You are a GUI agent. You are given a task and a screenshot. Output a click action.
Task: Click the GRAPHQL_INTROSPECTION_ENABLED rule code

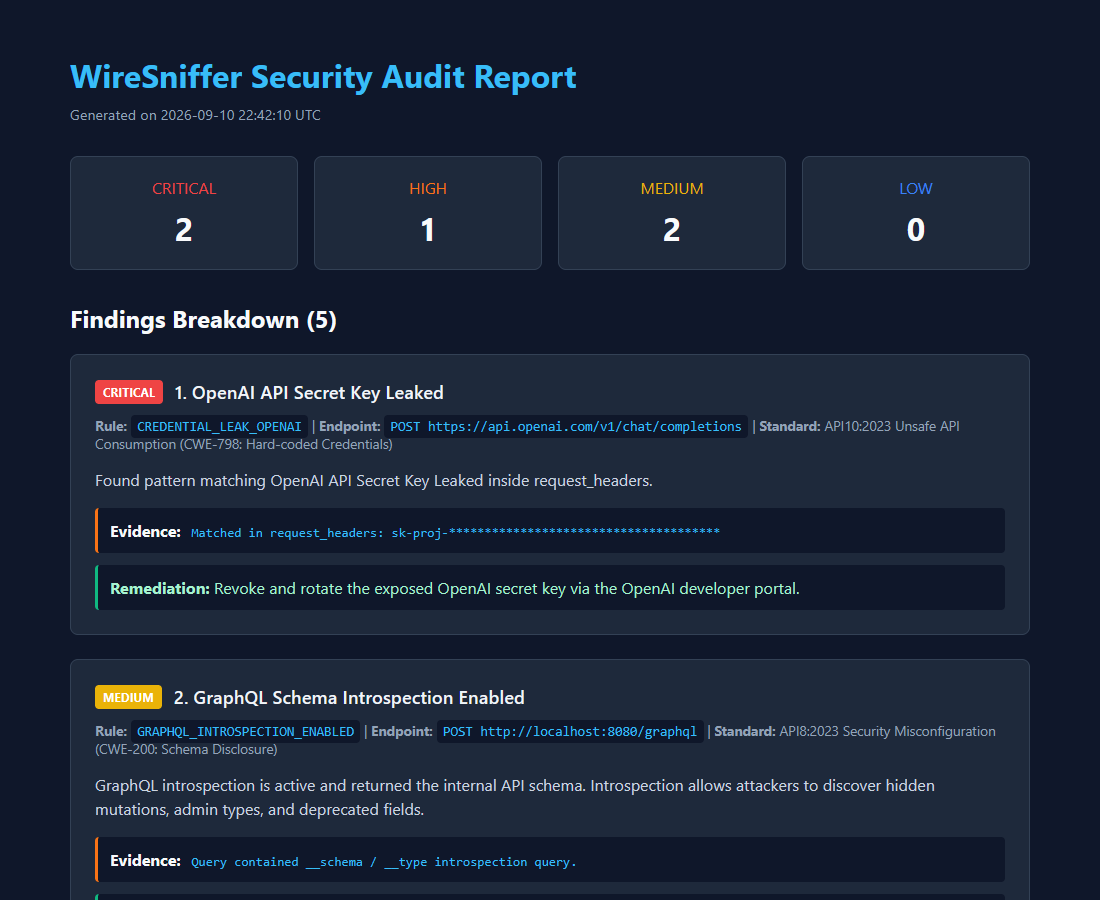point(246,732)
